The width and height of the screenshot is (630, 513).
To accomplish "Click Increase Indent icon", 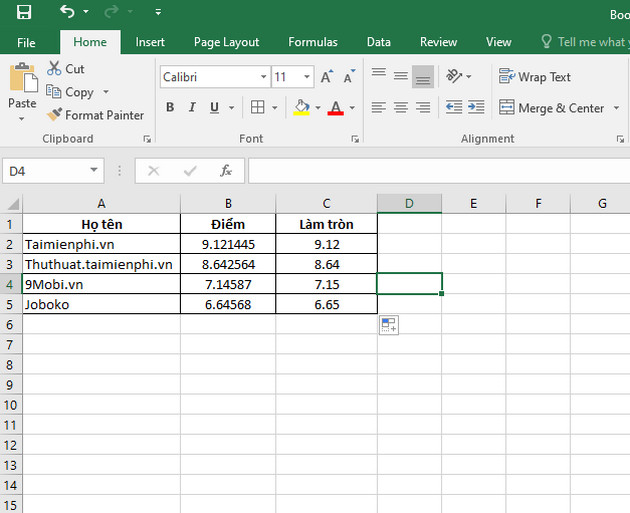I will (477, 107).
